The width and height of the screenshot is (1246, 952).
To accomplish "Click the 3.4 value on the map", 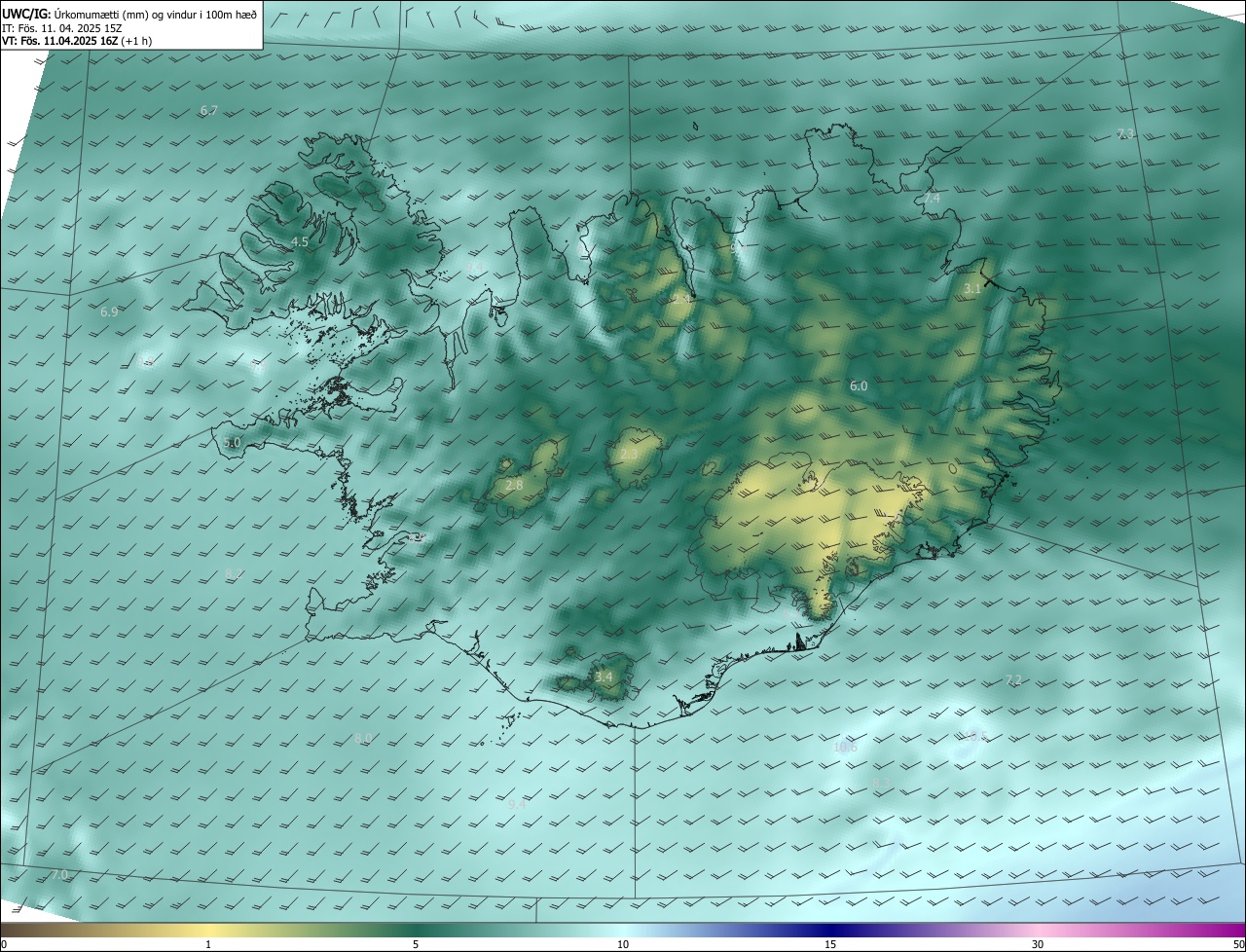I will click(x=604, y=677).
